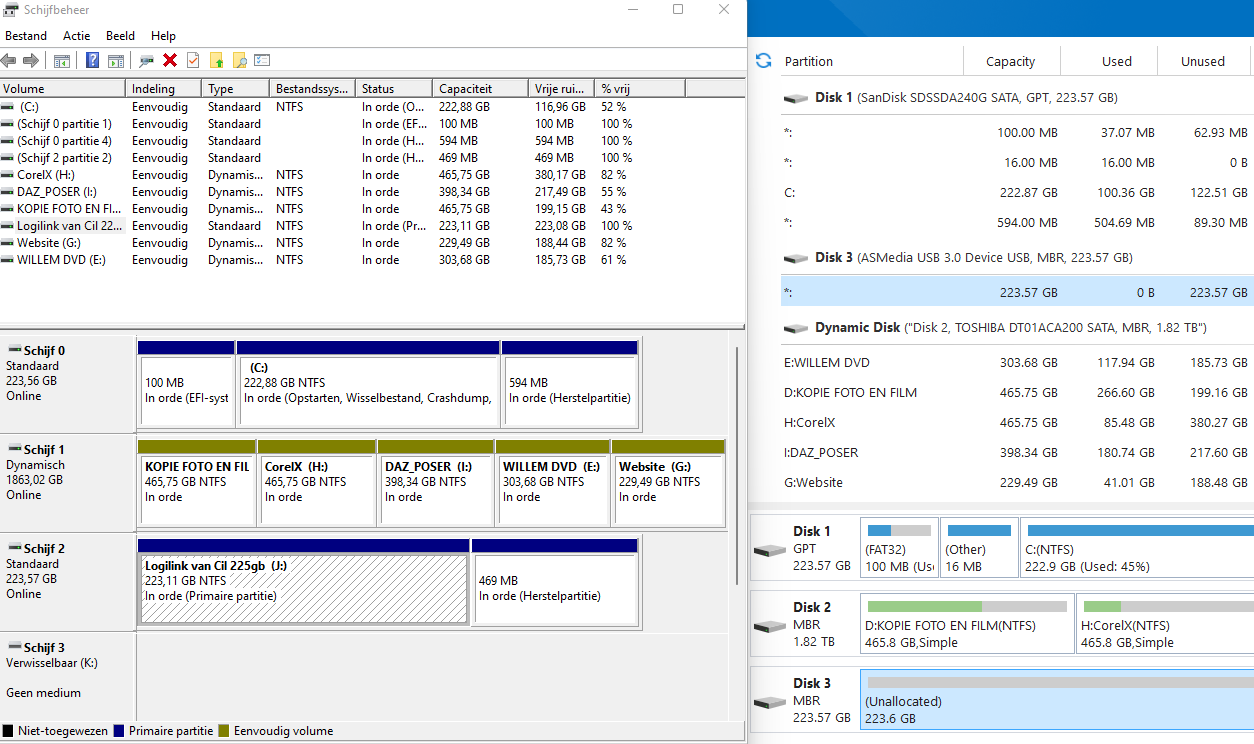This screenshot has height=744, width=1254.
Task: Click the rightmost toolbar checklist settings icon
Action: point(262,61)
